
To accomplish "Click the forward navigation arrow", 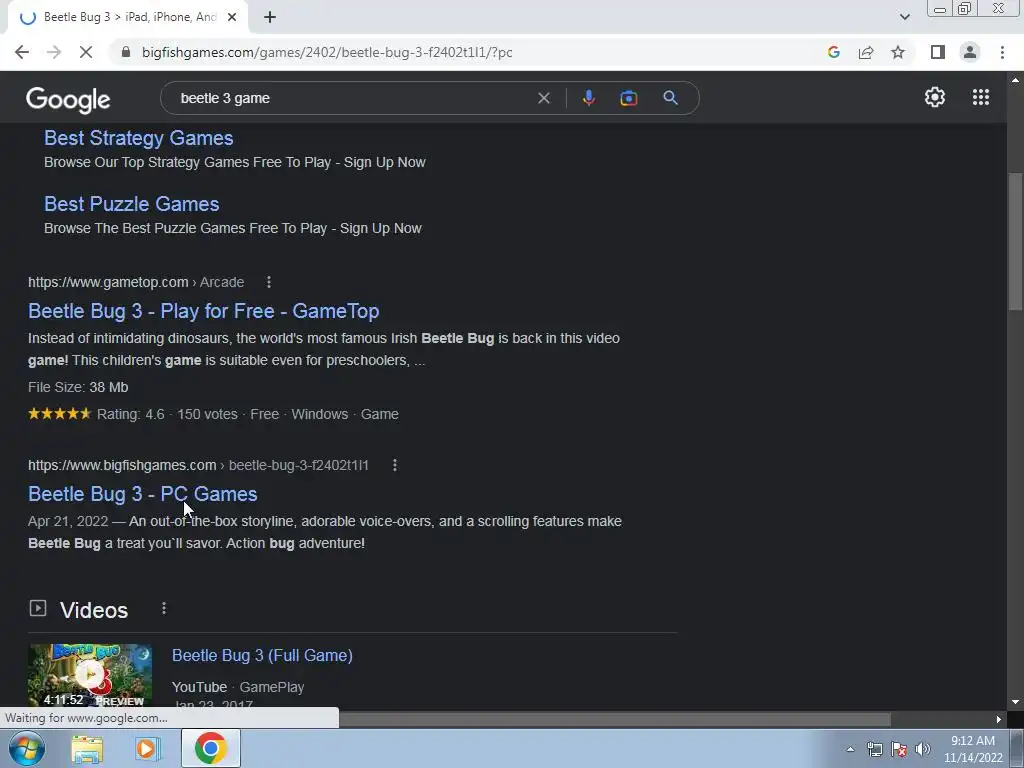I will [54, 52].
